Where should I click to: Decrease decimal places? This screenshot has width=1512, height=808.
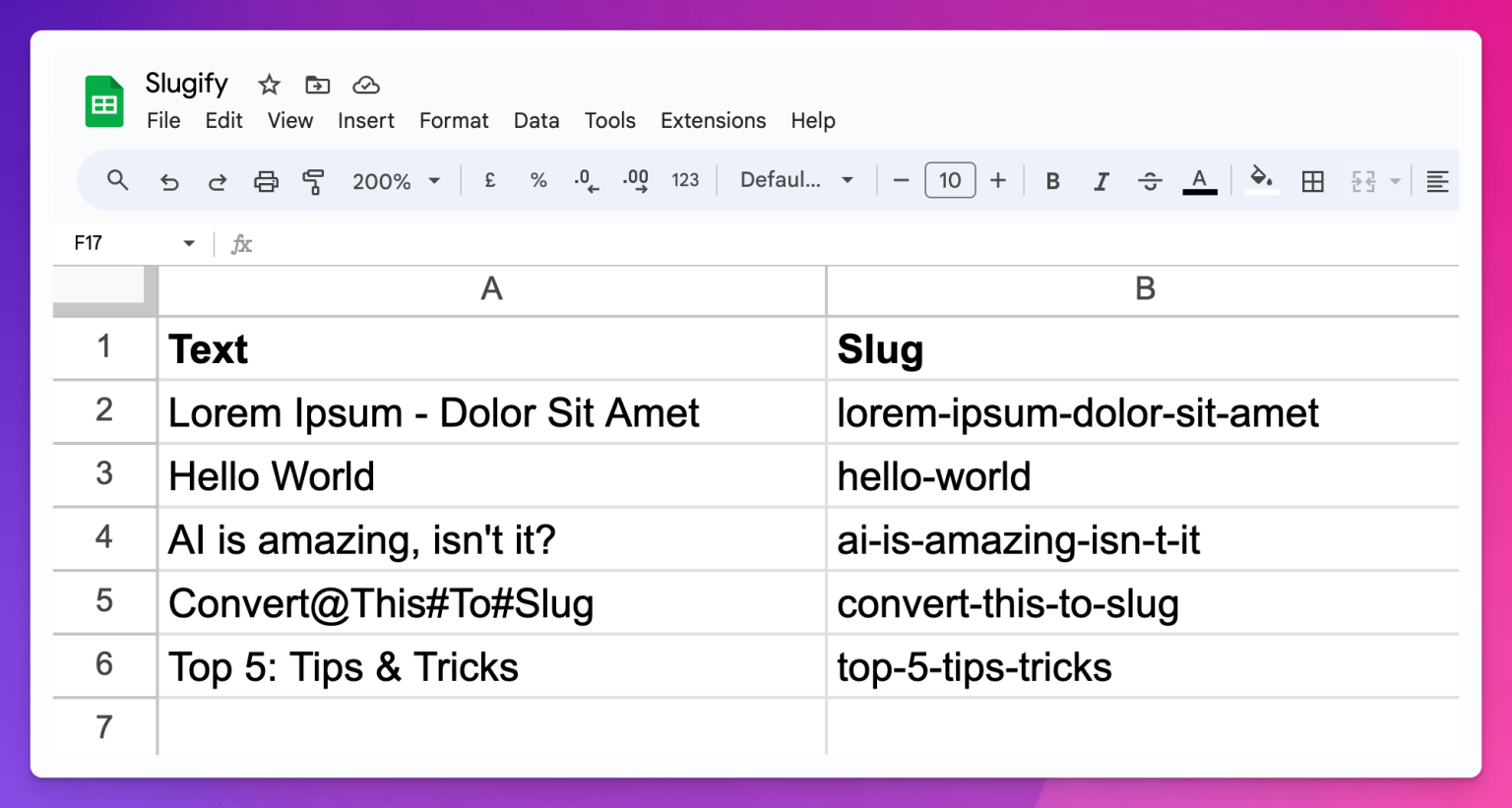[586, 181]
